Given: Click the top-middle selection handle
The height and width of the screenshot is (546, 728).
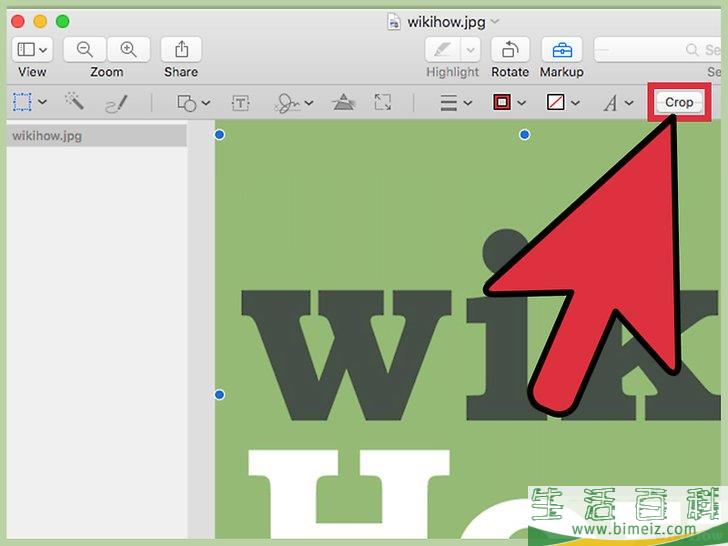Looking at the screenshot, I should point(525,135).
